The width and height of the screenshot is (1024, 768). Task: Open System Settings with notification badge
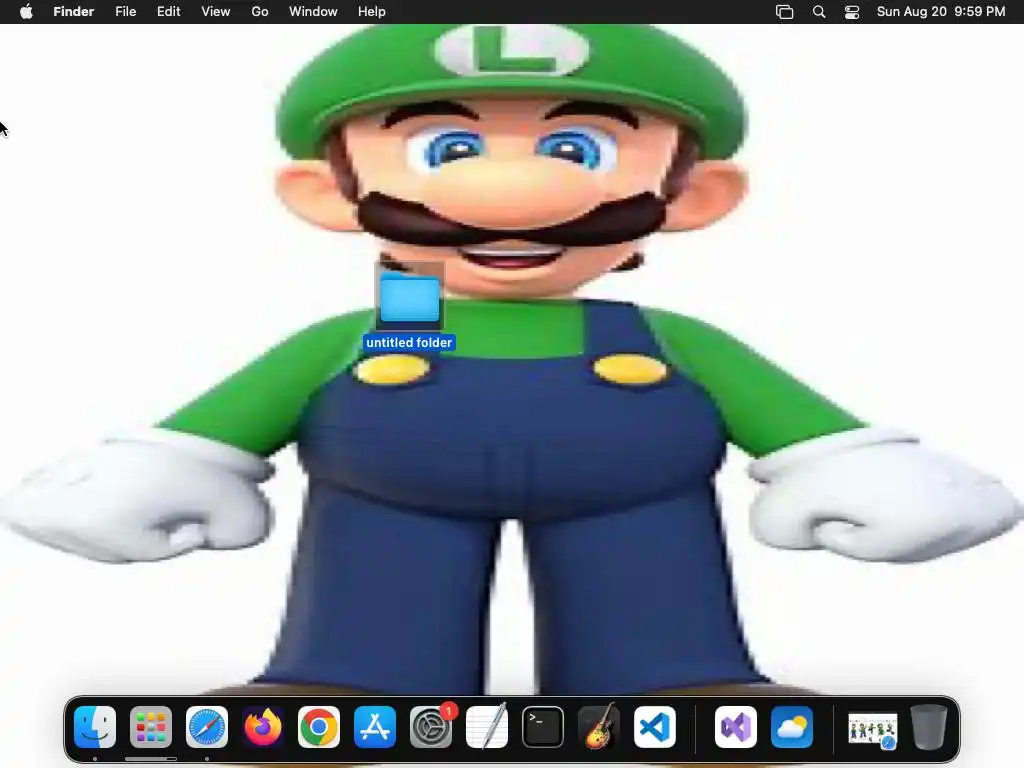pyautogui.click(x=431, y=727)
